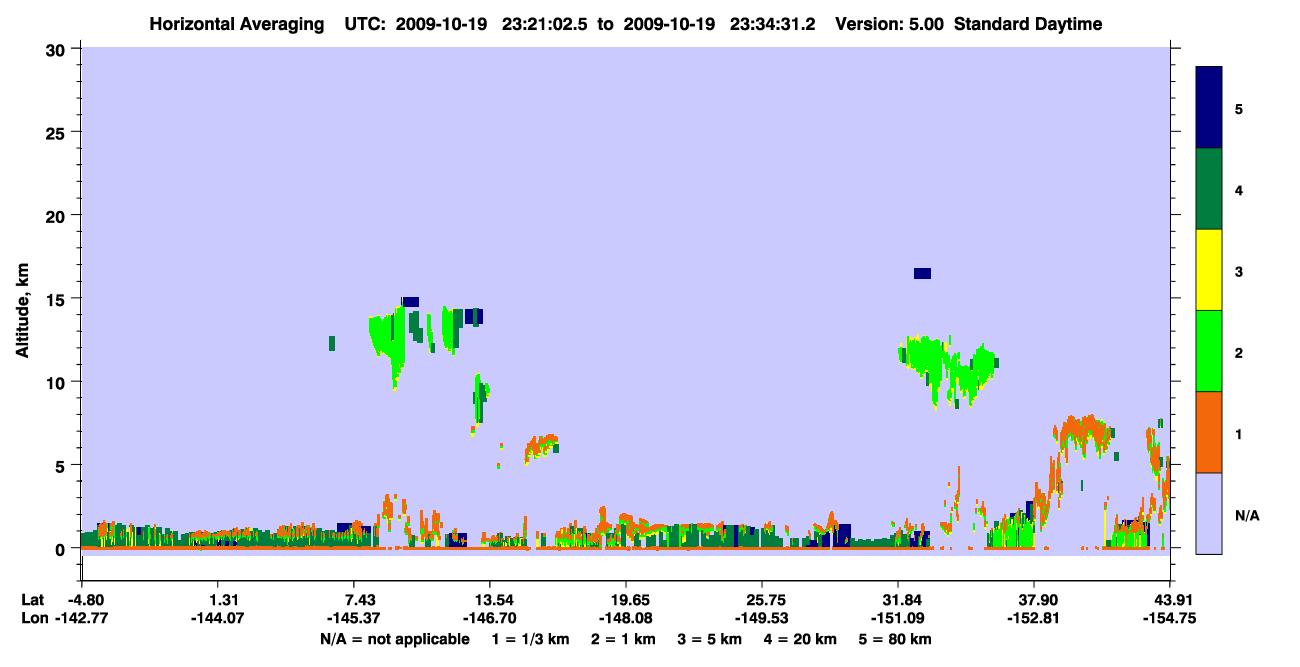1300x667 pixels.
Task: Click longitude value -148.08
Action: coord(625,618)
